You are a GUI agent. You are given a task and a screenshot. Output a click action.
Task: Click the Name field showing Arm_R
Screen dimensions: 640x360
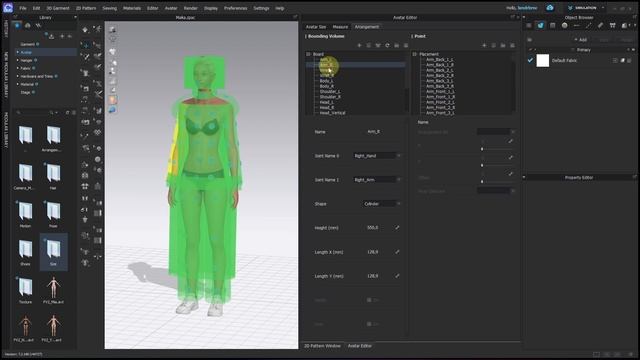[373, 132]
